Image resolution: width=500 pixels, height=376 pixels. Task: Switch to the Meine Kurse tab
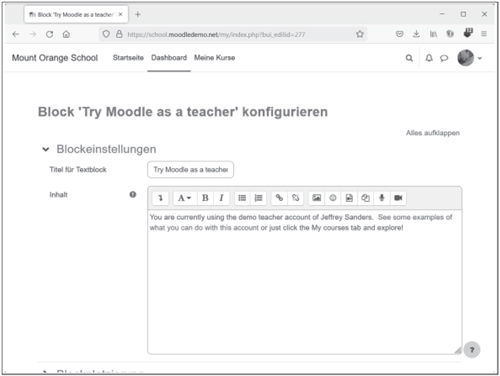[x=215, y=58]
